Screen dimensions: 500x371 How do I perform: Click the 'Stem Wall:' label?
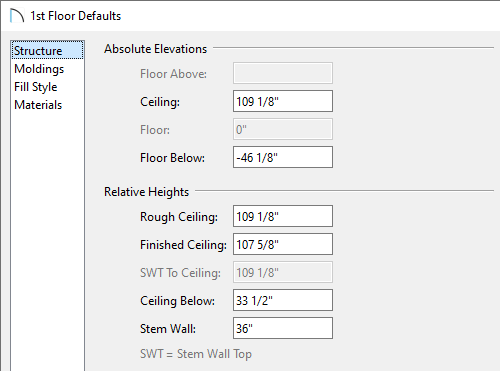[168, 329]
